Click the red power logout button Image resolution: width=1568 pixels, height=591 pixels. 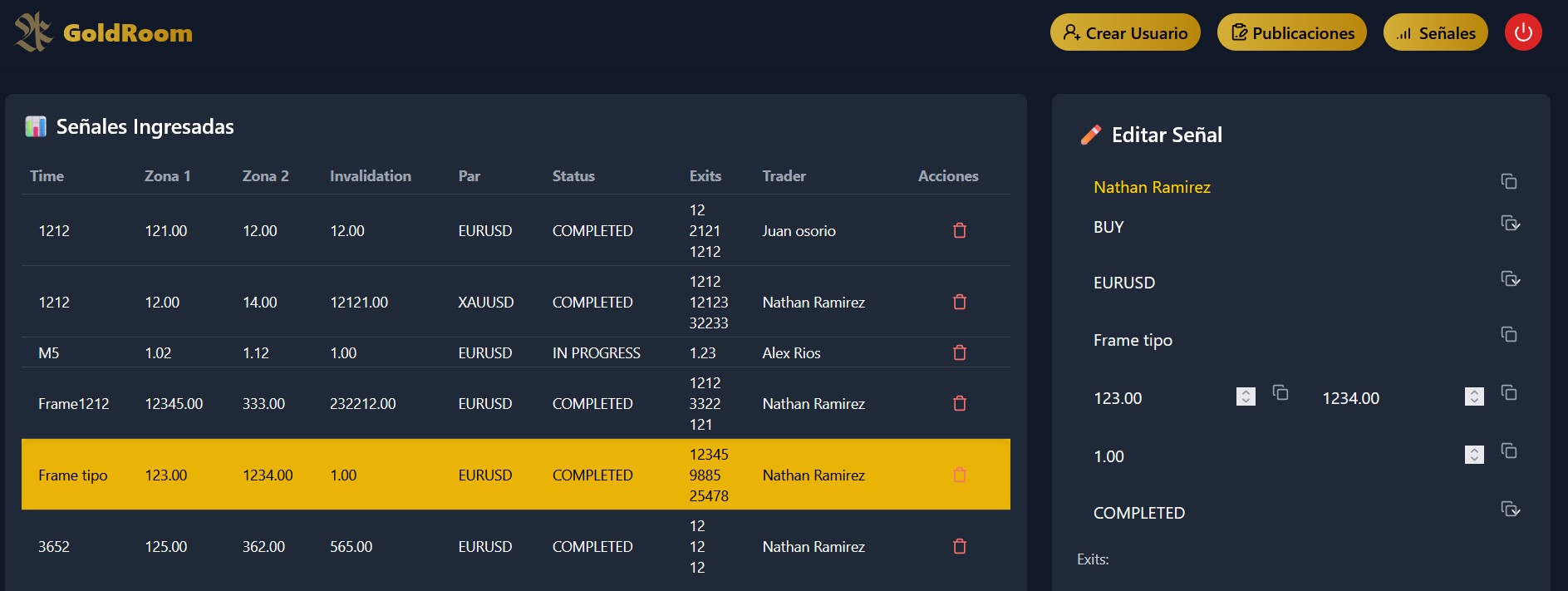(1522, 32)
